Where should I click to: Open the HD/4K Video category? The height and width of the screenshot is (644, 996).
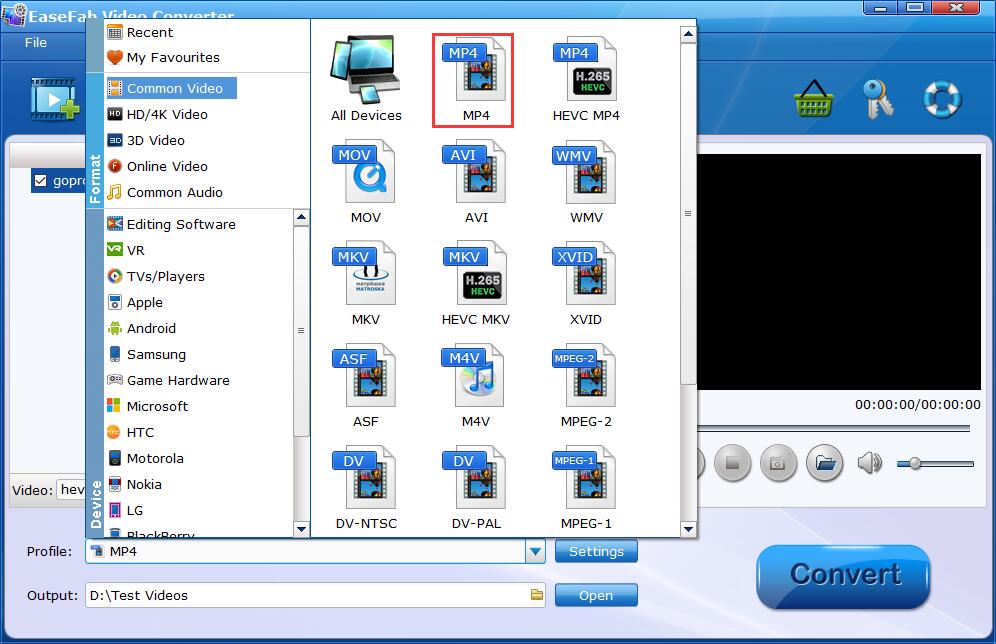158,114
